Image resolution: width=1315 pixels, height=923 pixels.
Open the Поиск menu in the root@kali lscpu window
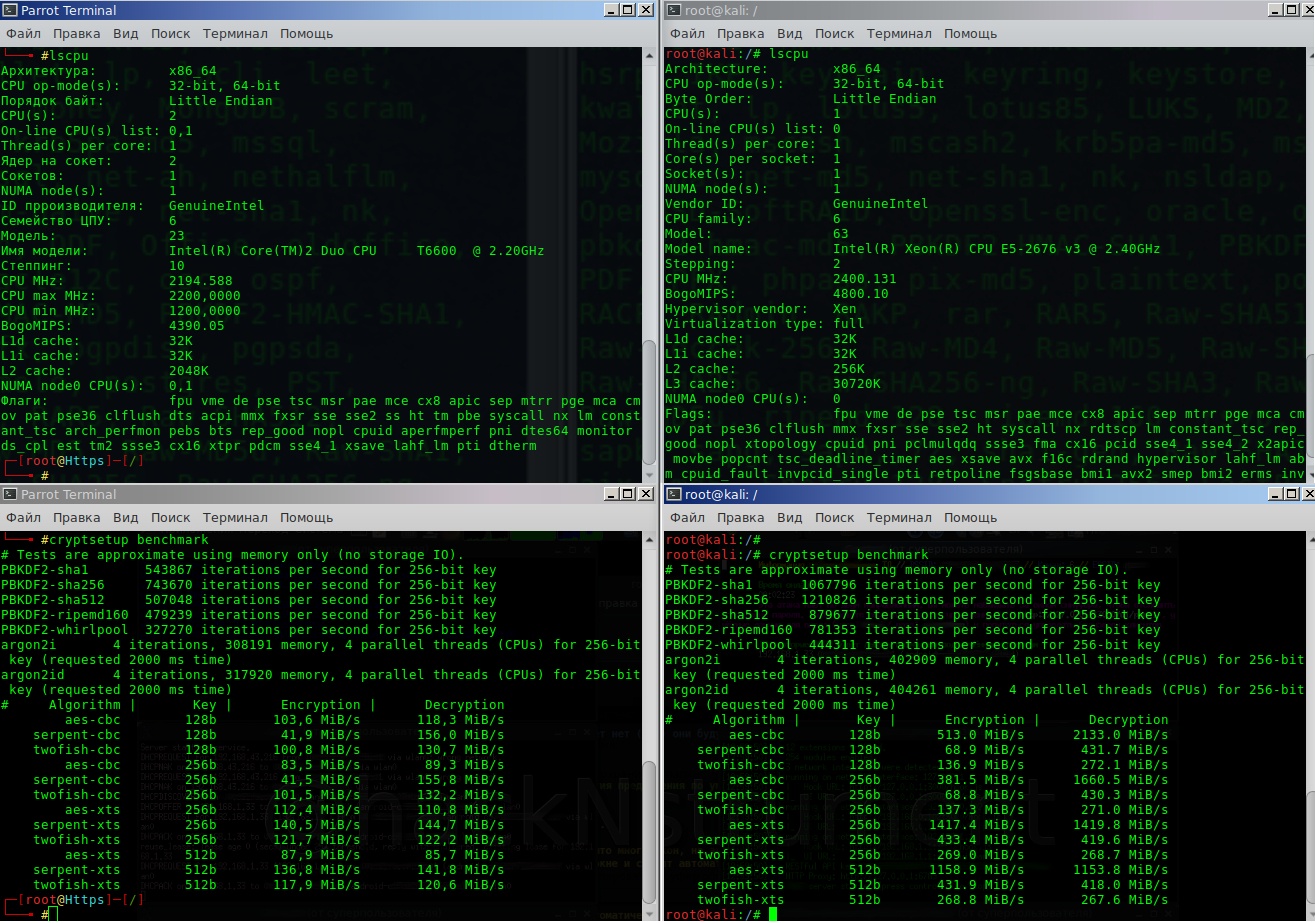coord(835,34)
